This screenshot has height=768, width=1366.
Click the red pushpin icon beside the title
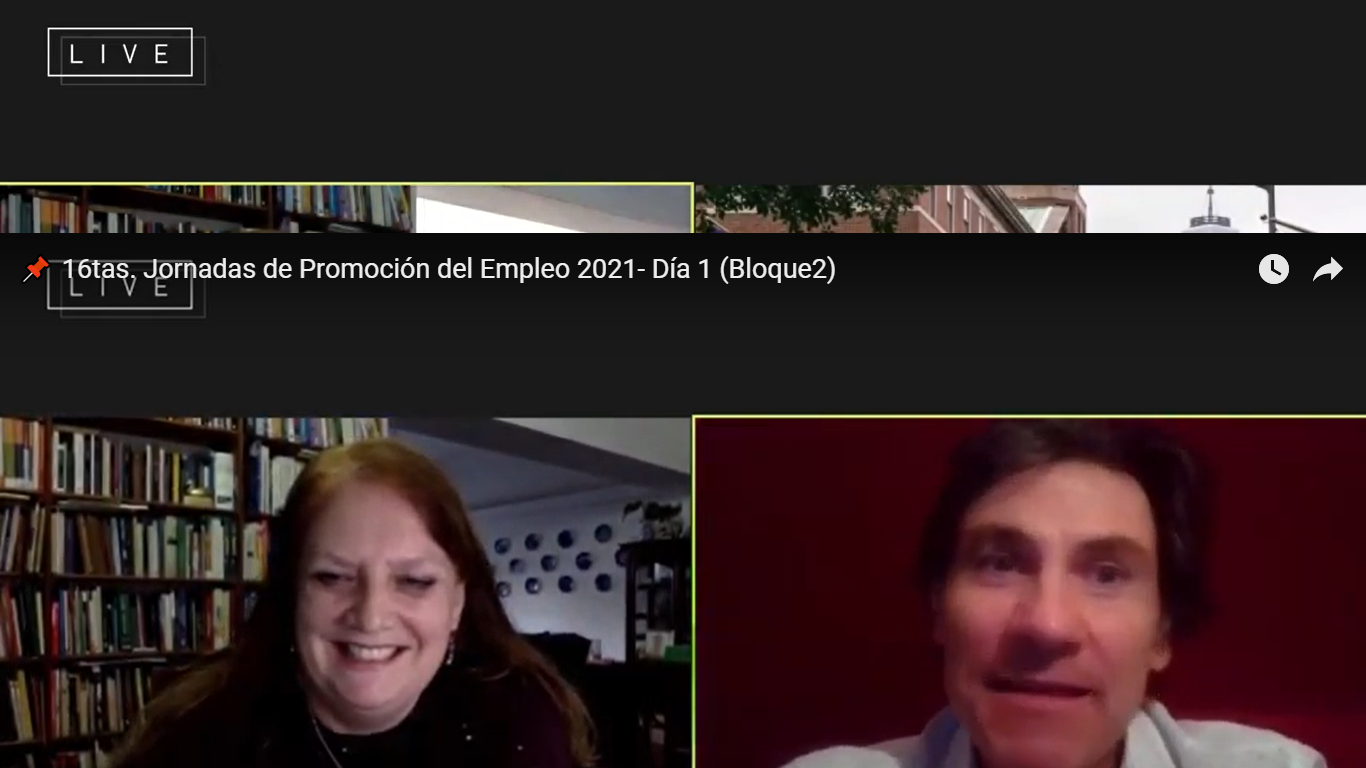[x=36, y=269]
